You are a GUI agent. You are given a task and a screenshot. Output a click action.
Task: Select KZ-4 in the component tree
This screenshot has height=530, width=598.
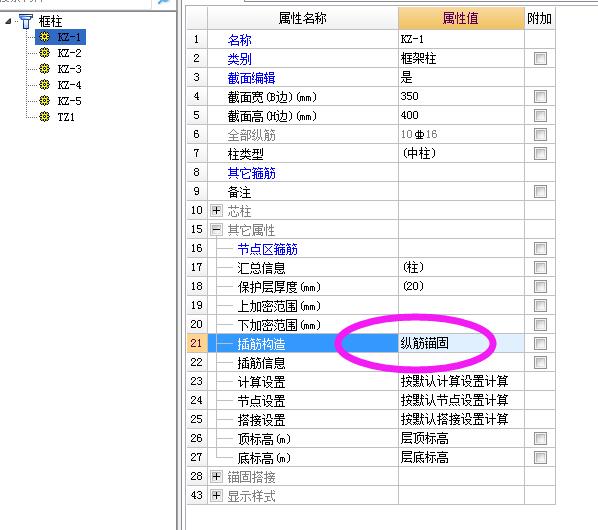(69, 85)
